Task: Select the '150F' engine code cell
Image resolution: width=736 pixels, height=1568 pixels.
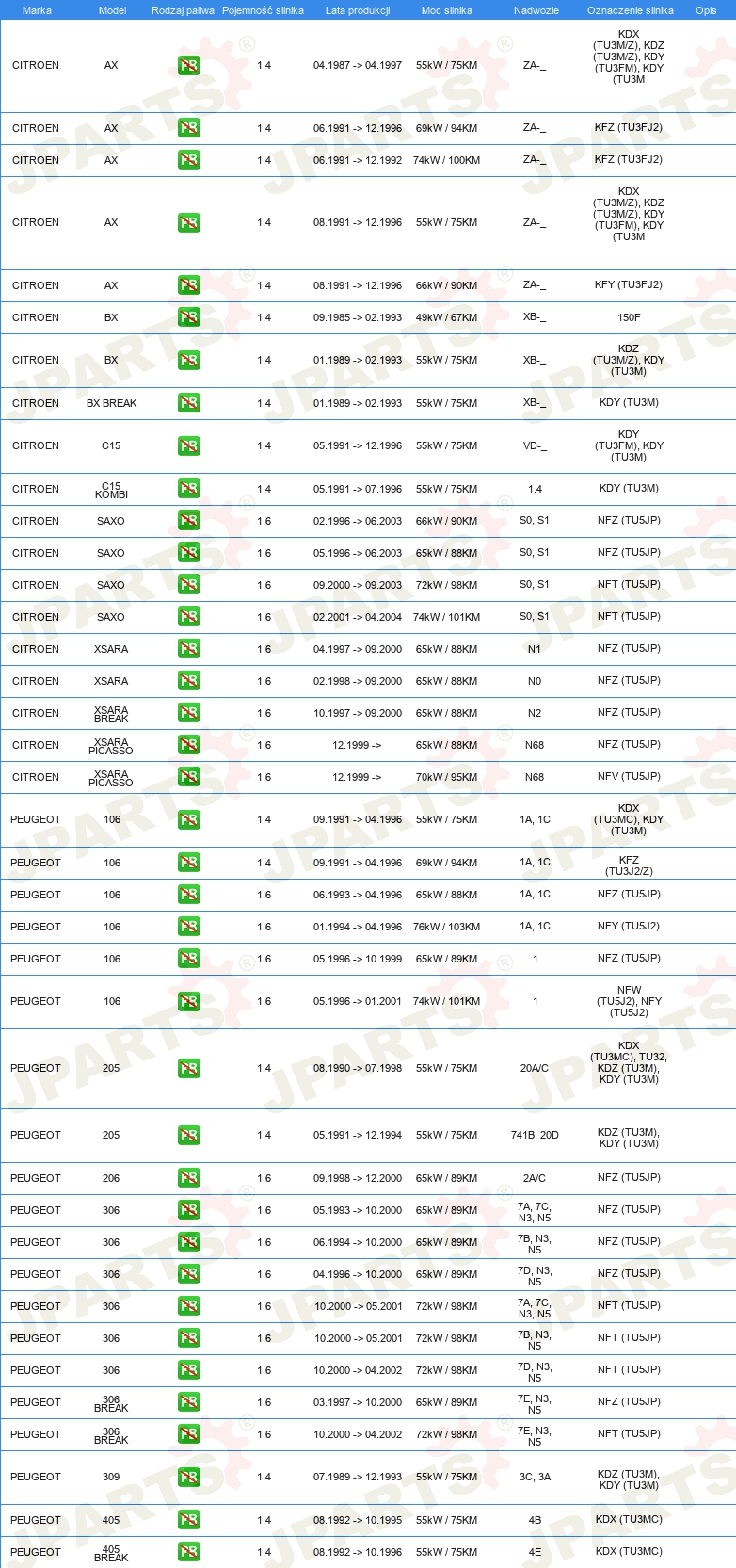Action: [x=629, y=317]
